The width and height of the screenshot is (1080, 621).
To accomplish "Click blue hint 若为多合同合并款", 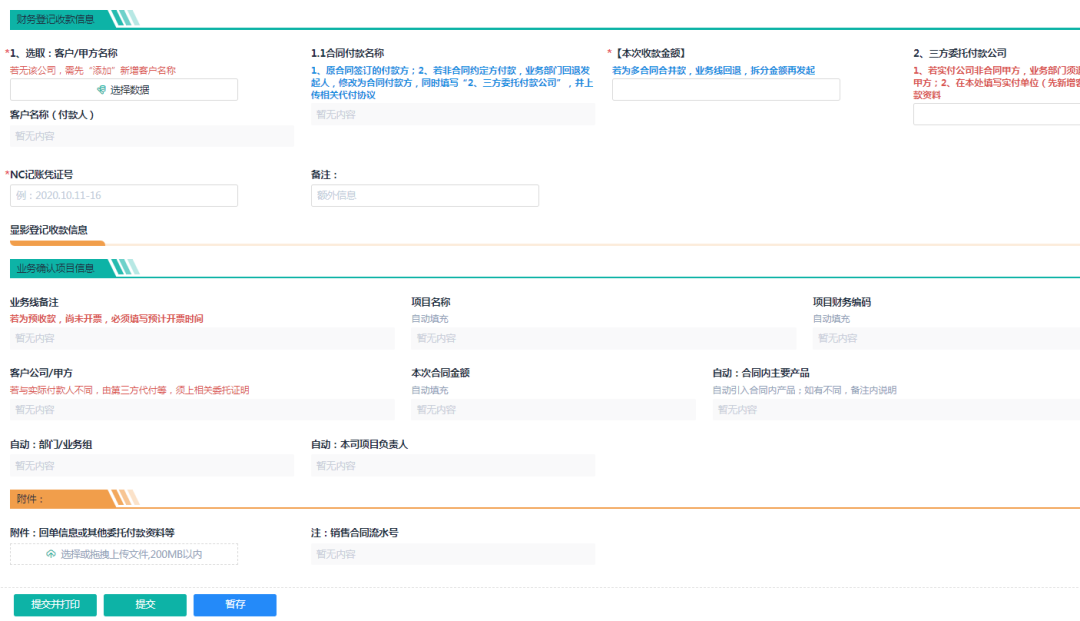I will [x=714, y=70].
